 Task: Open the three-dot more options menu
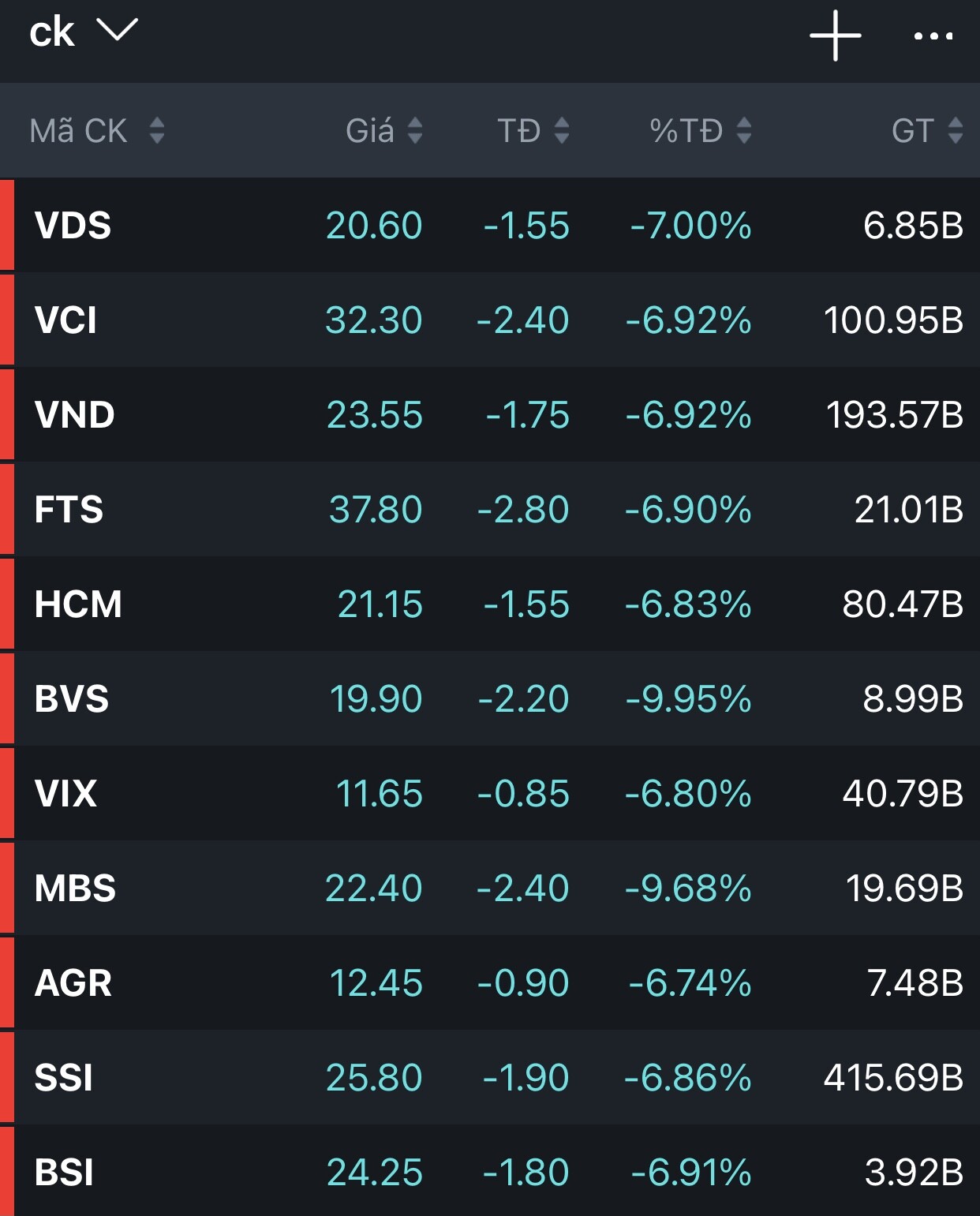point(933,36)
